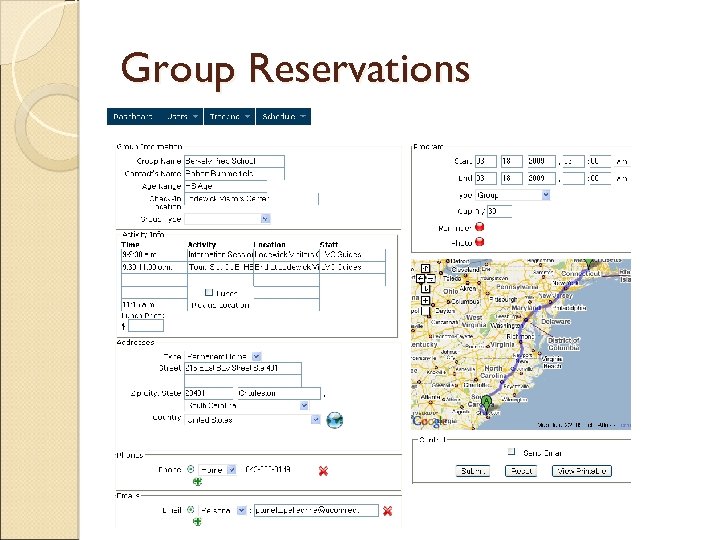This screenshot has width=720, height=540.
Task: Click the Submit button
Action: 472,471
